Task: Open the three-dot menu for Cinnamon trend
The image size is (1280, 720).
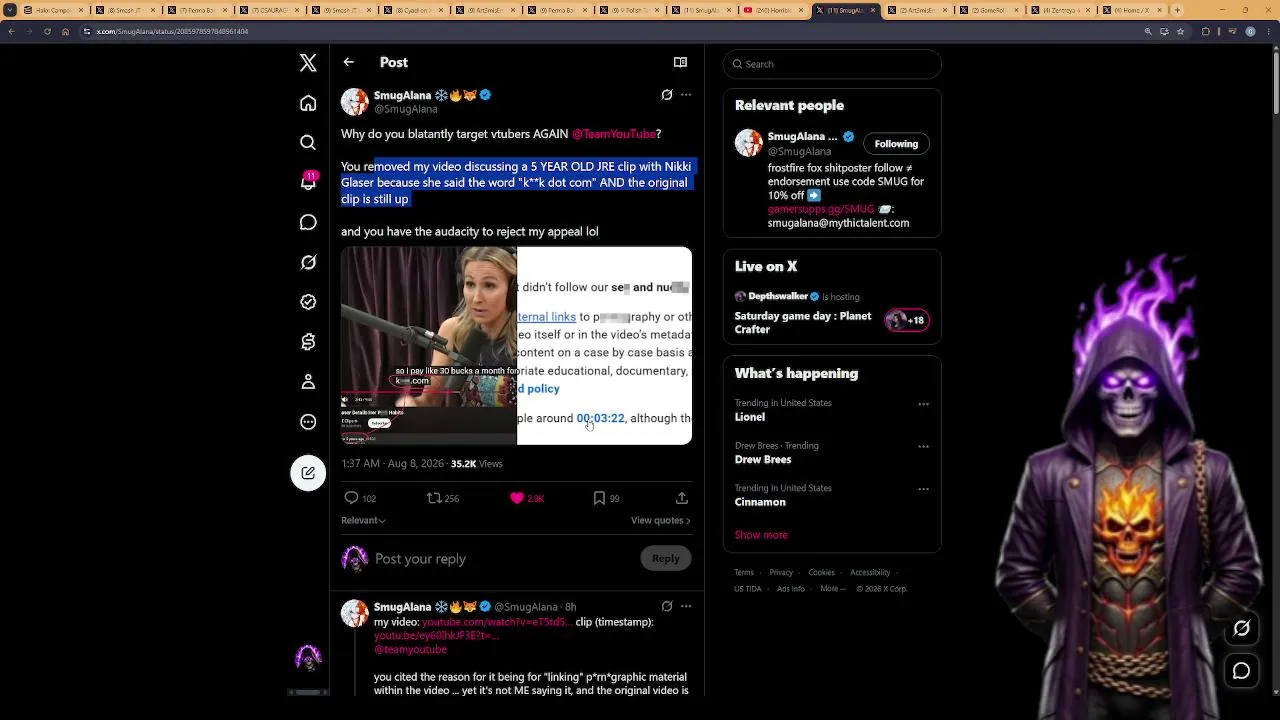Action: (923, 489)
